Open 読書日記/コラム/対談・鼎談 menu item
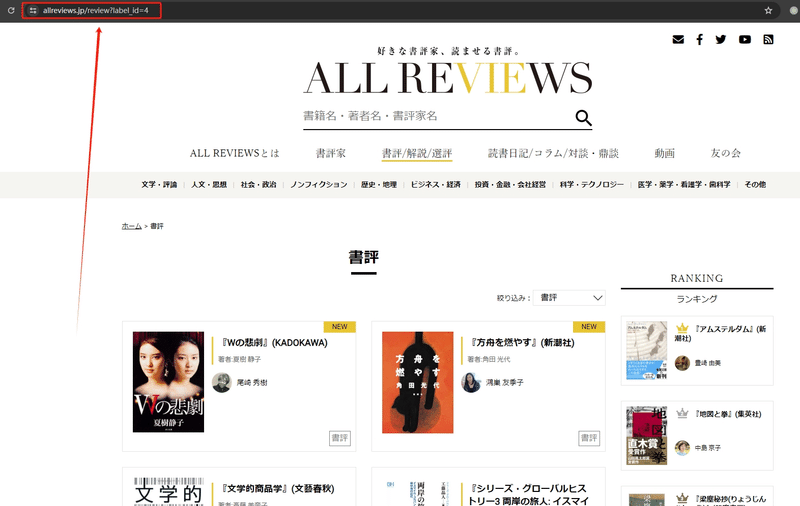The width and height of the screenshot is (800, 506). tap(553, 153)
